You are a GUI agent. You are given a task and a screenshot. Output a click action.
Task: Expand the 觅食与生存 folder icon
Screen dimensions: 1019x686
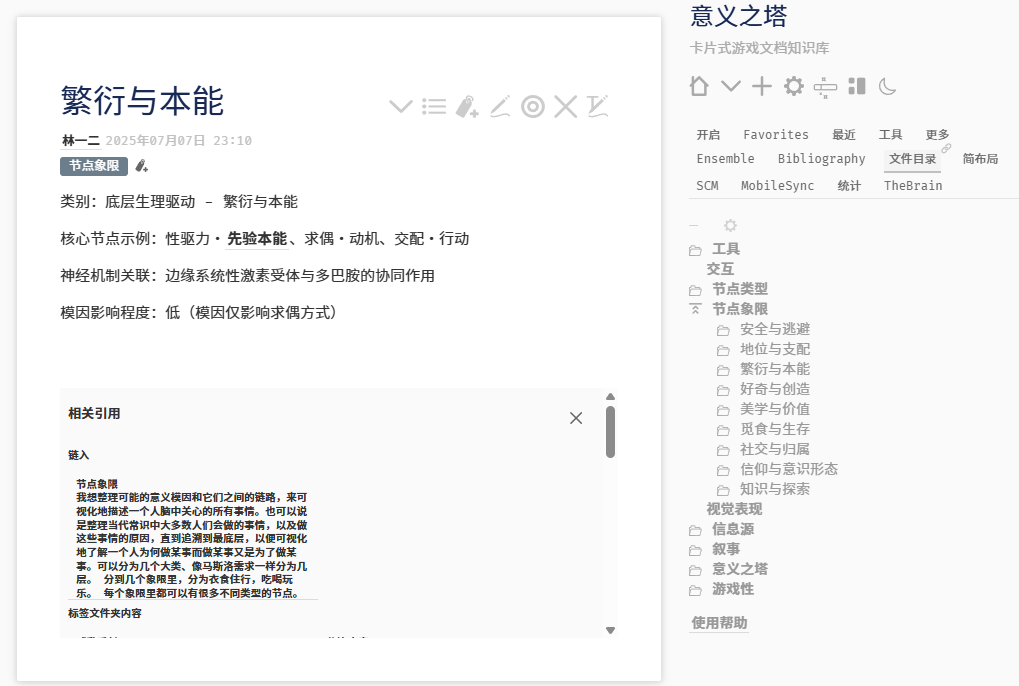pyautogui.click(x=723, y=430)
